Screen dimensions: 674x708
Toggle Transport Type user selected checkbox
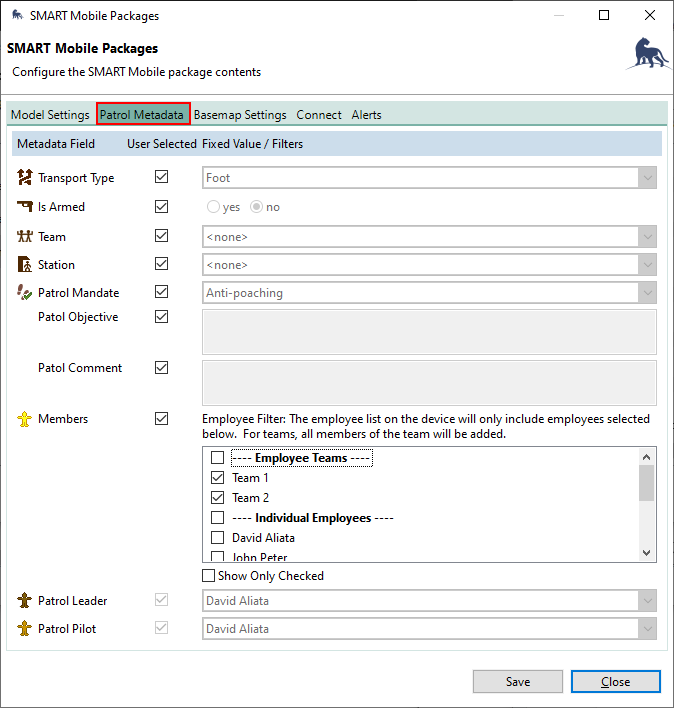point(162,178)
